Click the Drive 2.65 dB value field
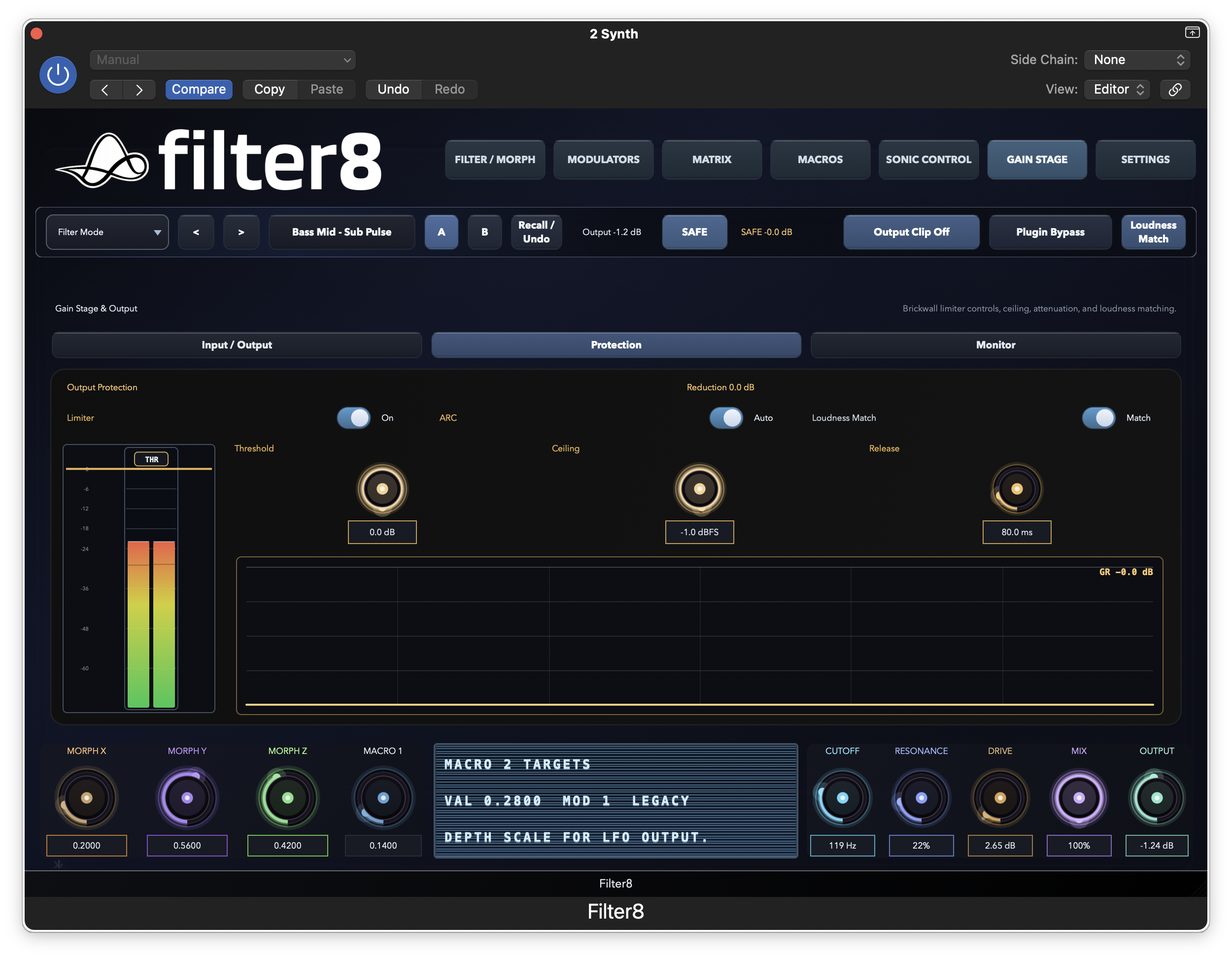Viewport: 1232px width, 959px height. [x=999, y=845]
